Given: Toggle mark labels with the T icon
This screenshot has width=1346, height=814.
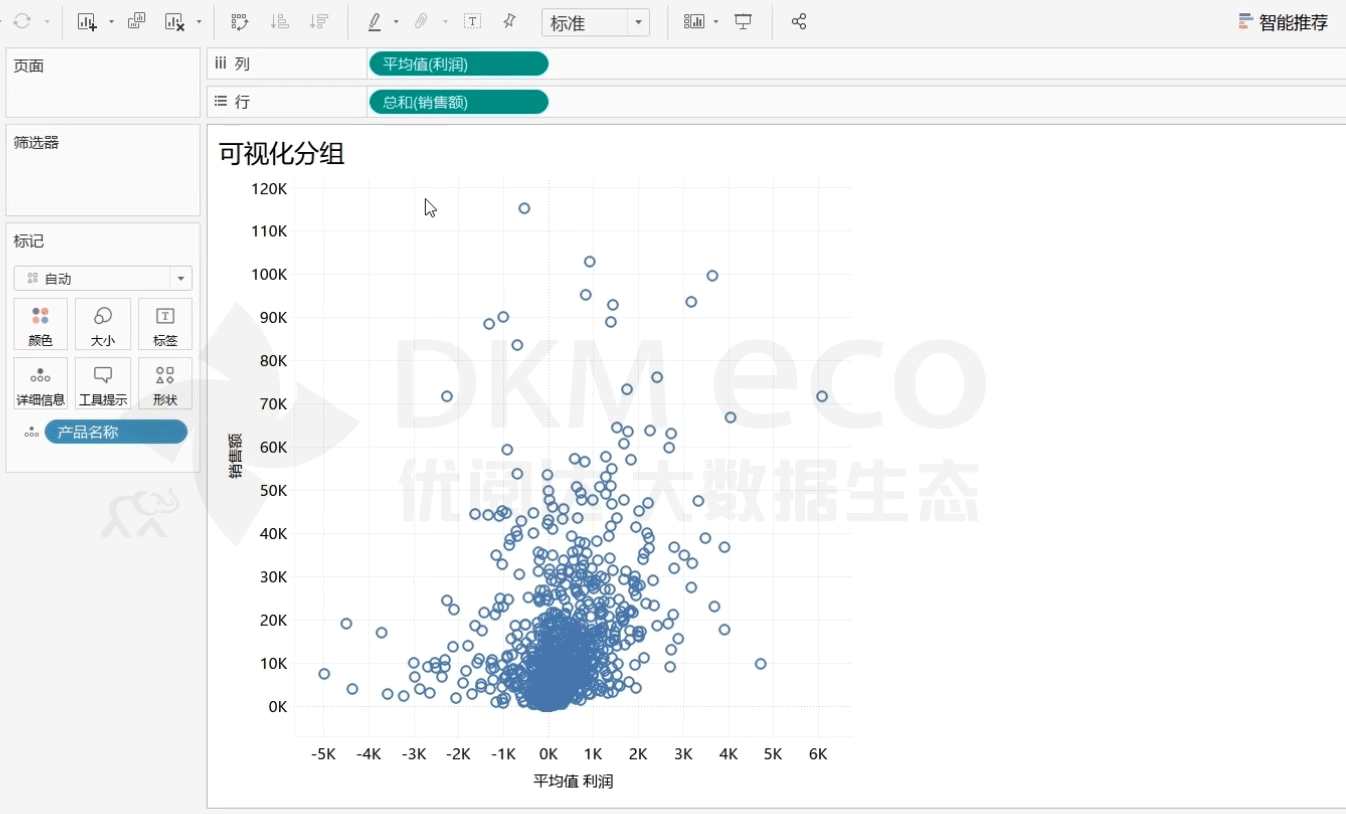Looking at the screenshot, I should click(472, 22).
